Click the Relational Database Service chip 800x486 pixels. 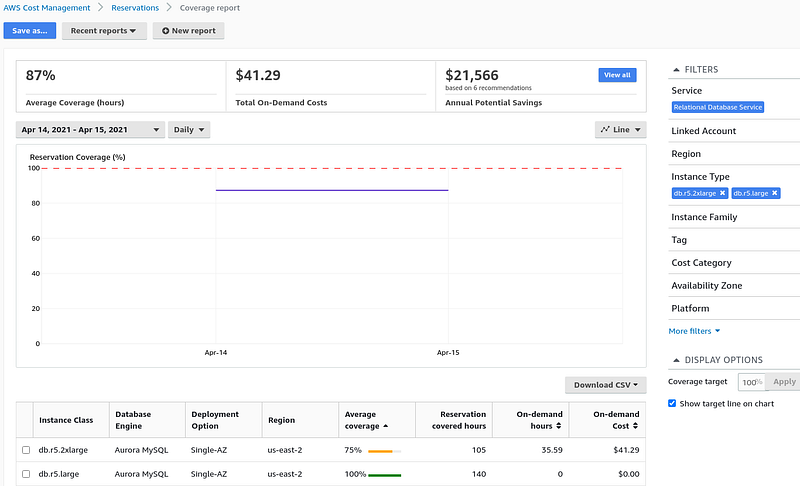(x=718, y=107)
